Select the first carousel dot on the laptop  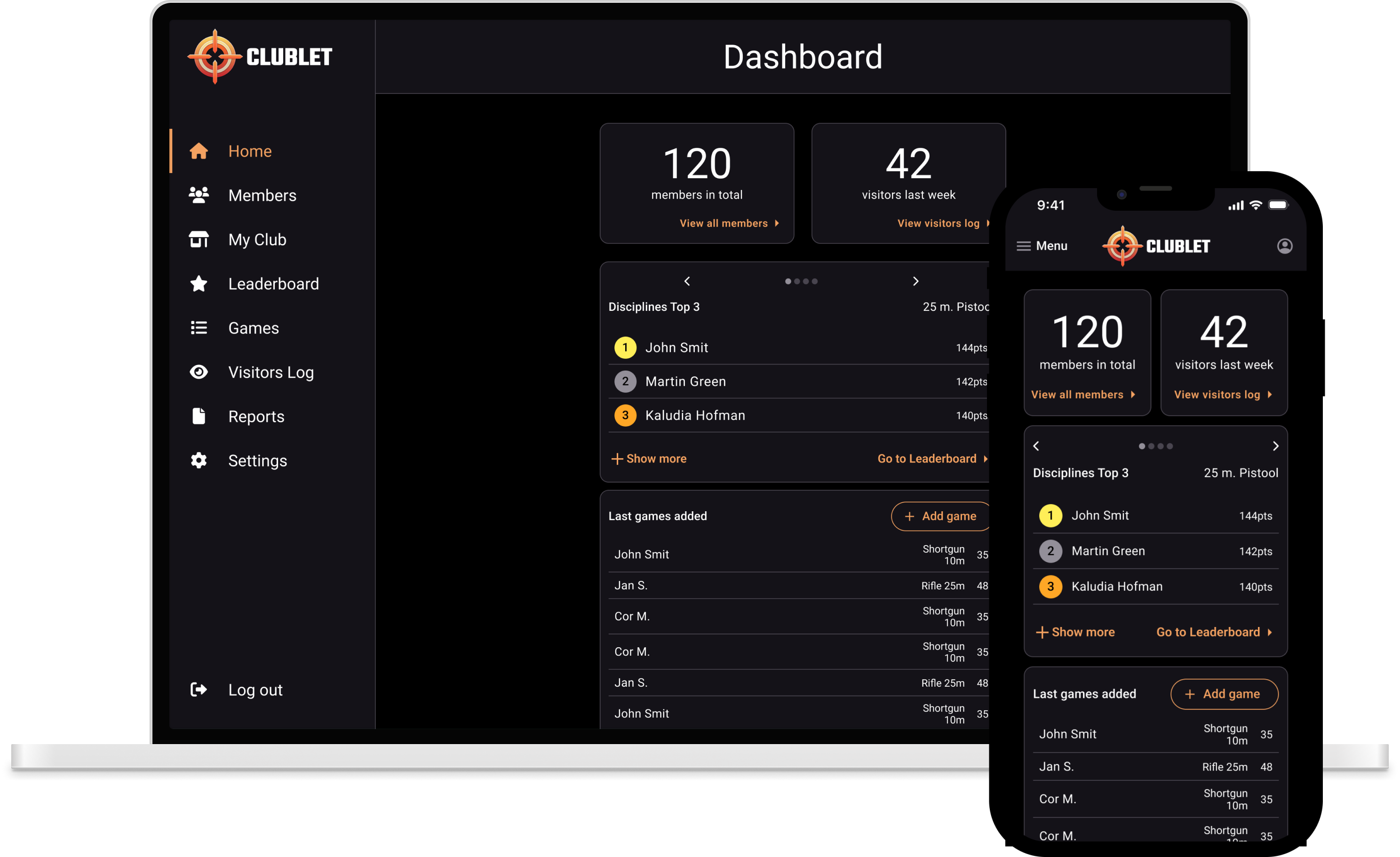787,281
